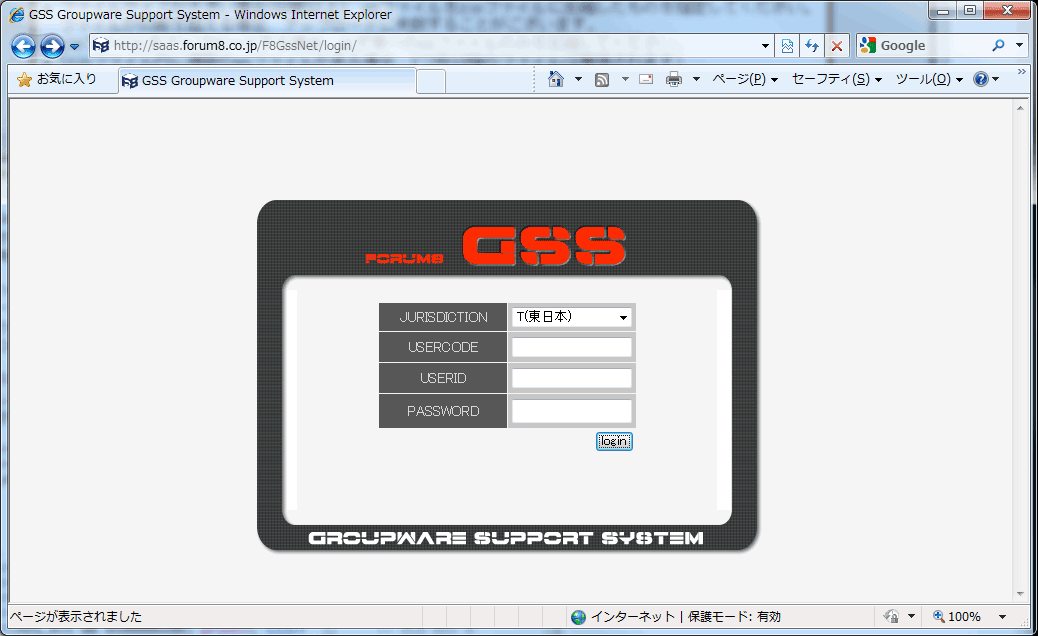Expand the Print dropdown arrow
This screenshot has width=1038, height=636.
[x=696, y=79]
